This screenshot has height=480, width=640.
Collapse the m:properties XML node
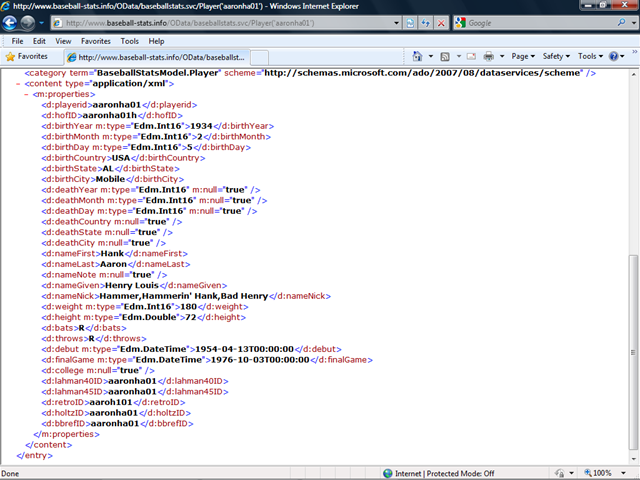[26, 94]
